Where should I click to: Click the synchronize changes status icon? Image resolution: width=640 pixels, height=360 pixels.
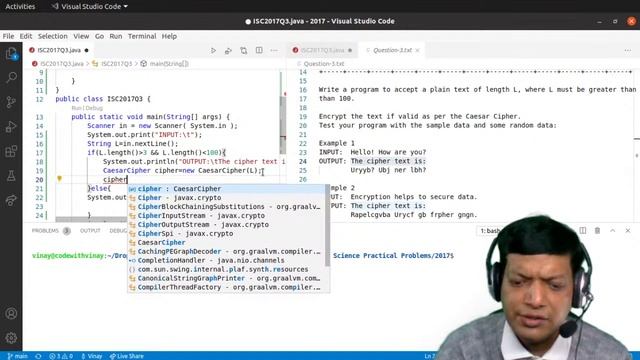tap(38, 356)
